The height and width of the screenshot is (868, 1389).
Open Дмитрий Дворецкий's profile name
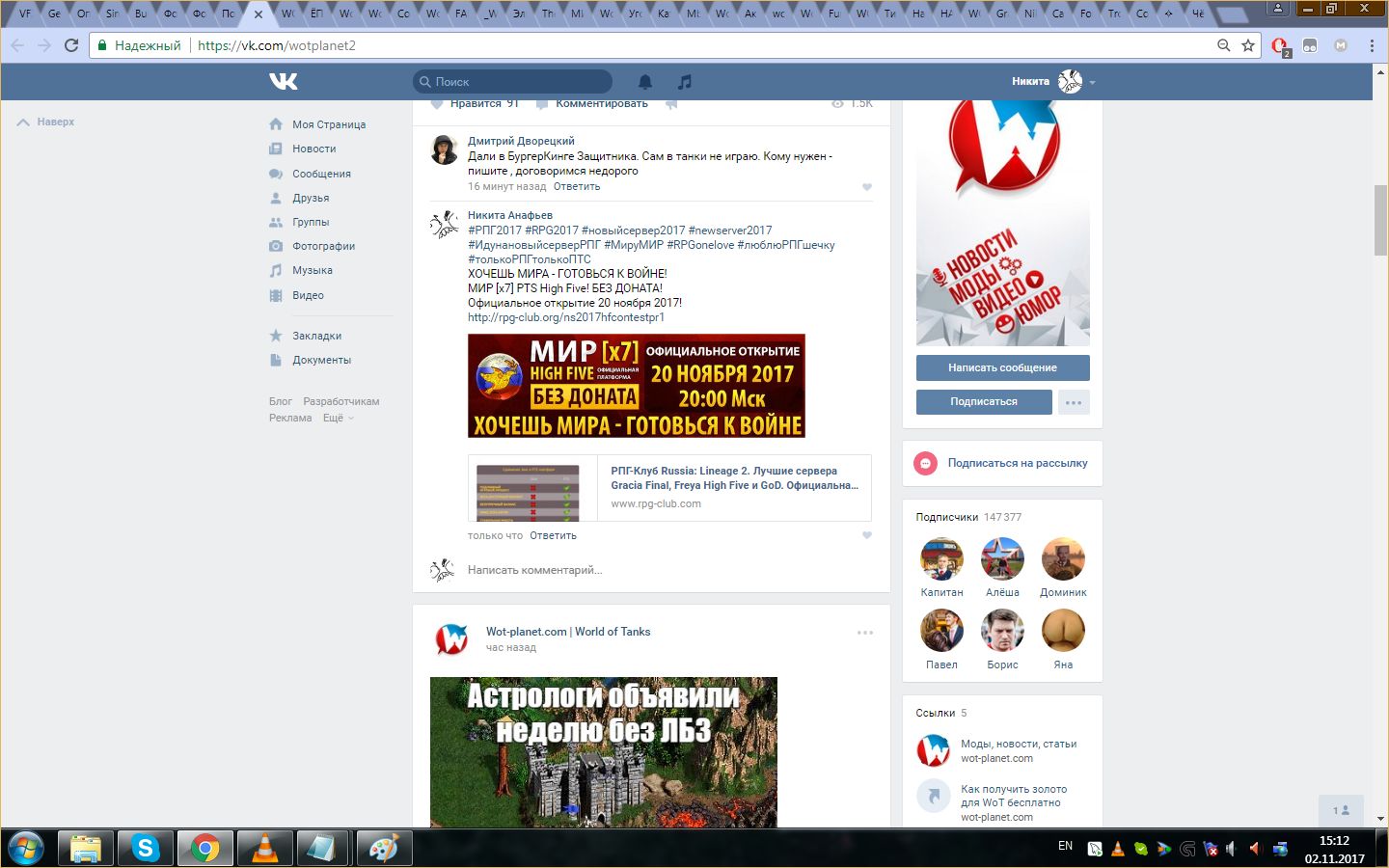coord(521,141)
